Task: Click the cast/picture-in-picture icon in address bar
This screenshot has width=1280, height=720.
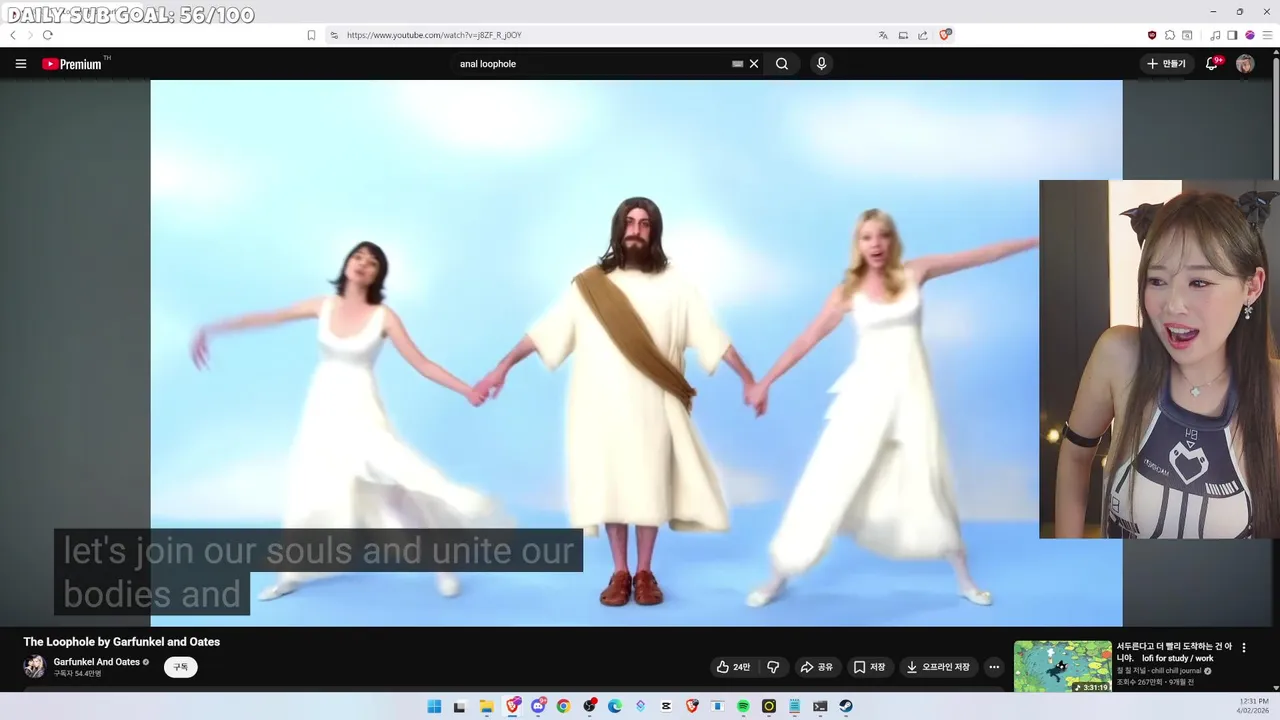Action: [903, 35]
